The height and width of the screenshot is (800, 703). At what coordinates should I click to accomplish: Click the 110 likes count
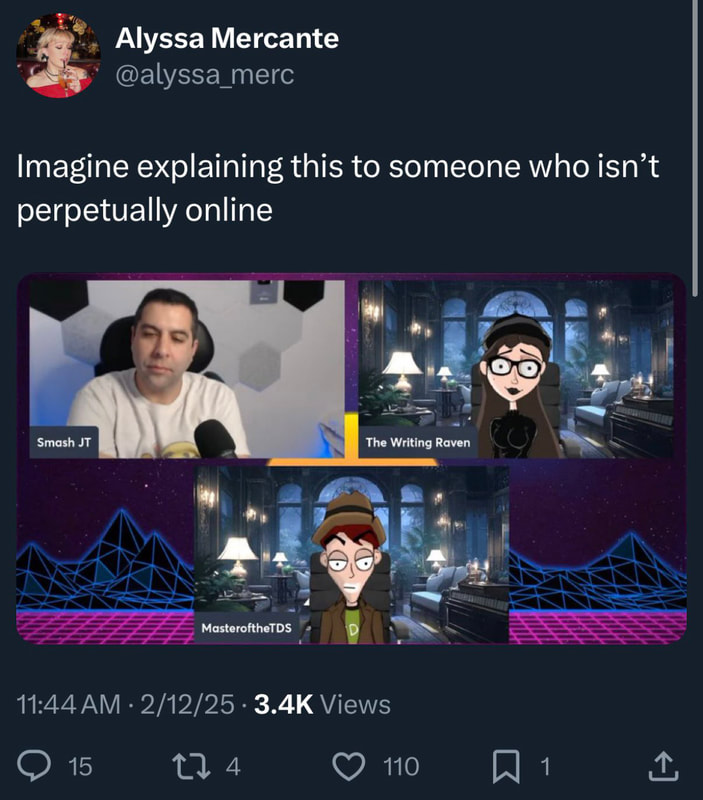point(401,766)
